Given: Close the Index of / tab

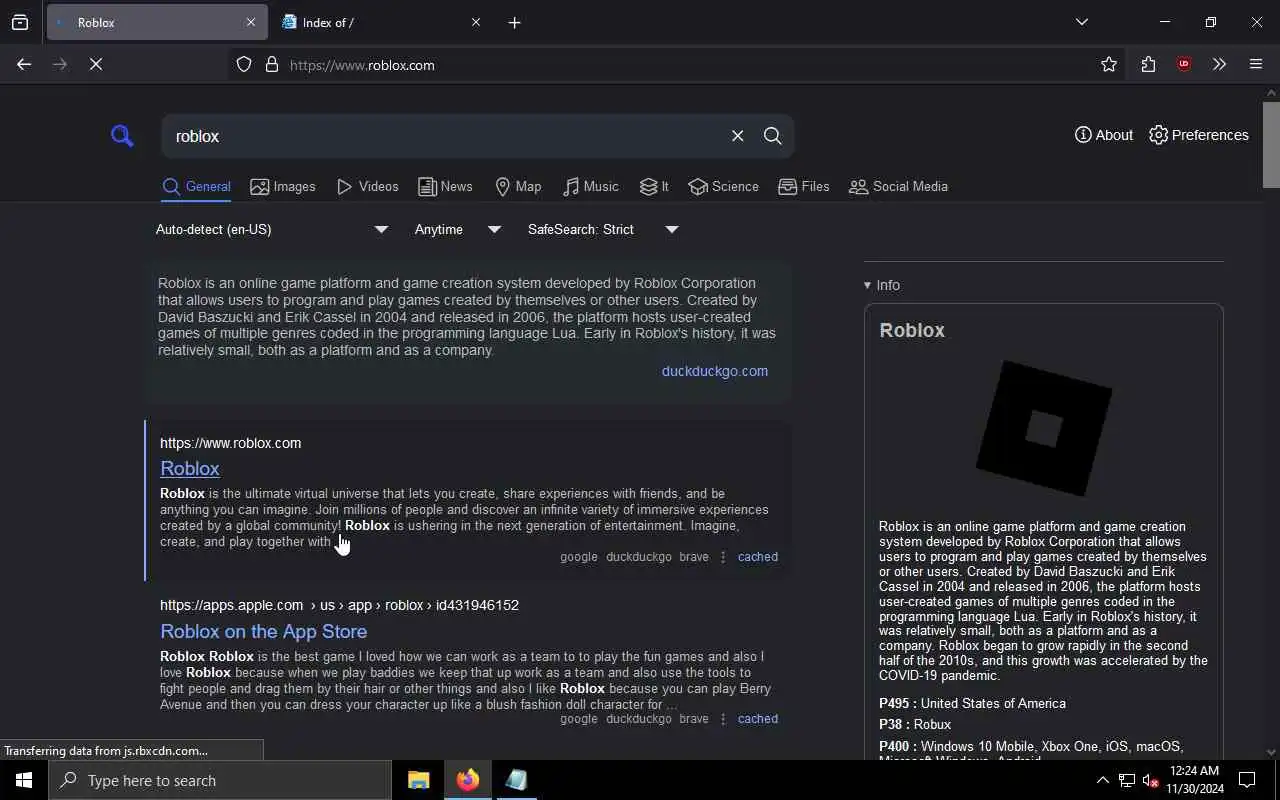Looking at the screenshot, I should 476,22.
